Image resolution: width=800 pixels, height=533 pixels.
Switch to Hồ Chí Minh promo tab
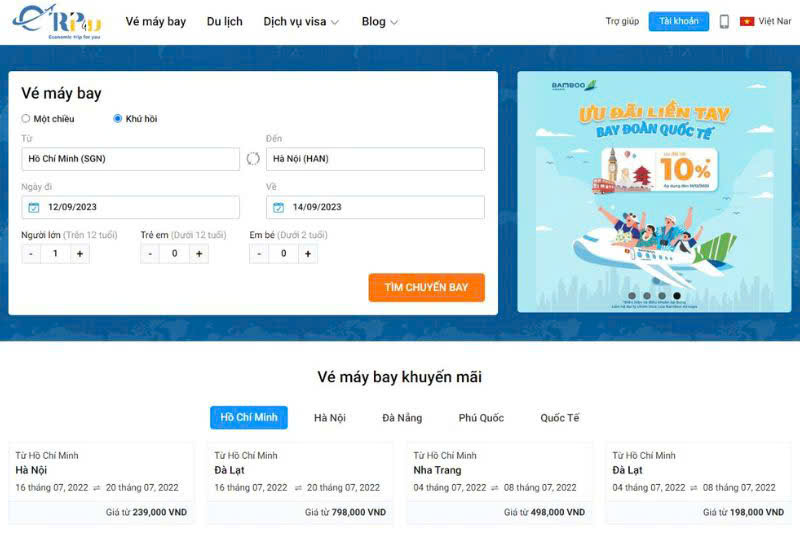tap(249, 417)
